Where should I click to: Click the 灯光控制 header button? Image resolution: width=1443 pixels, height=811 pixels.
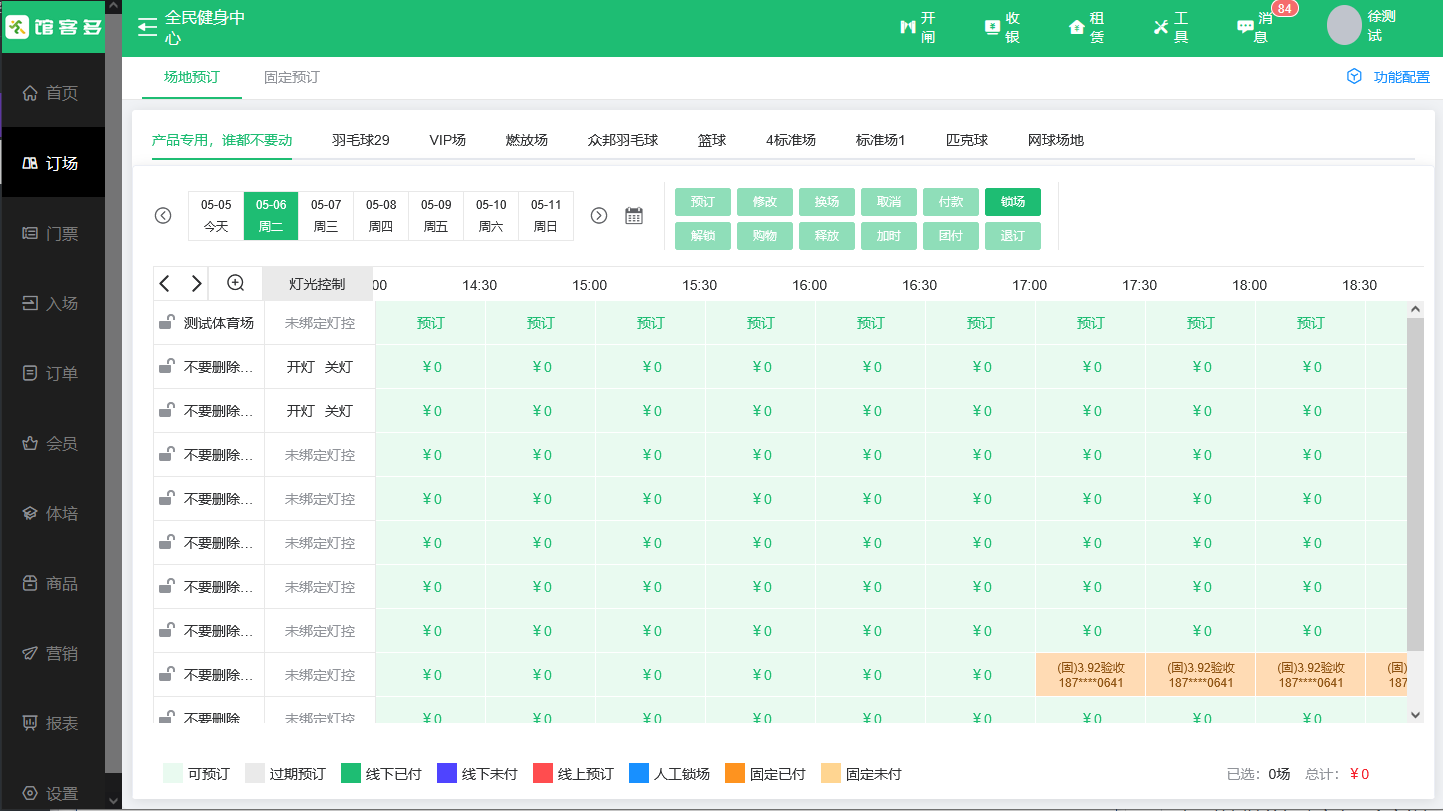(318, 284)
